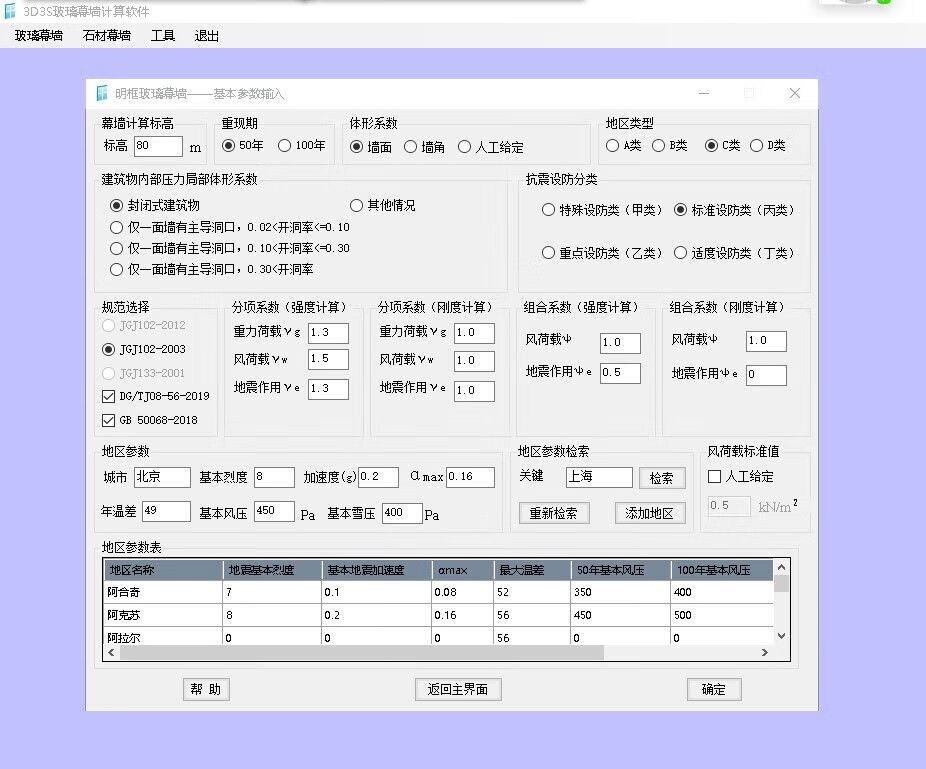
Task: Click the 3D3S app icon in title bar
Action: point(10,10)
